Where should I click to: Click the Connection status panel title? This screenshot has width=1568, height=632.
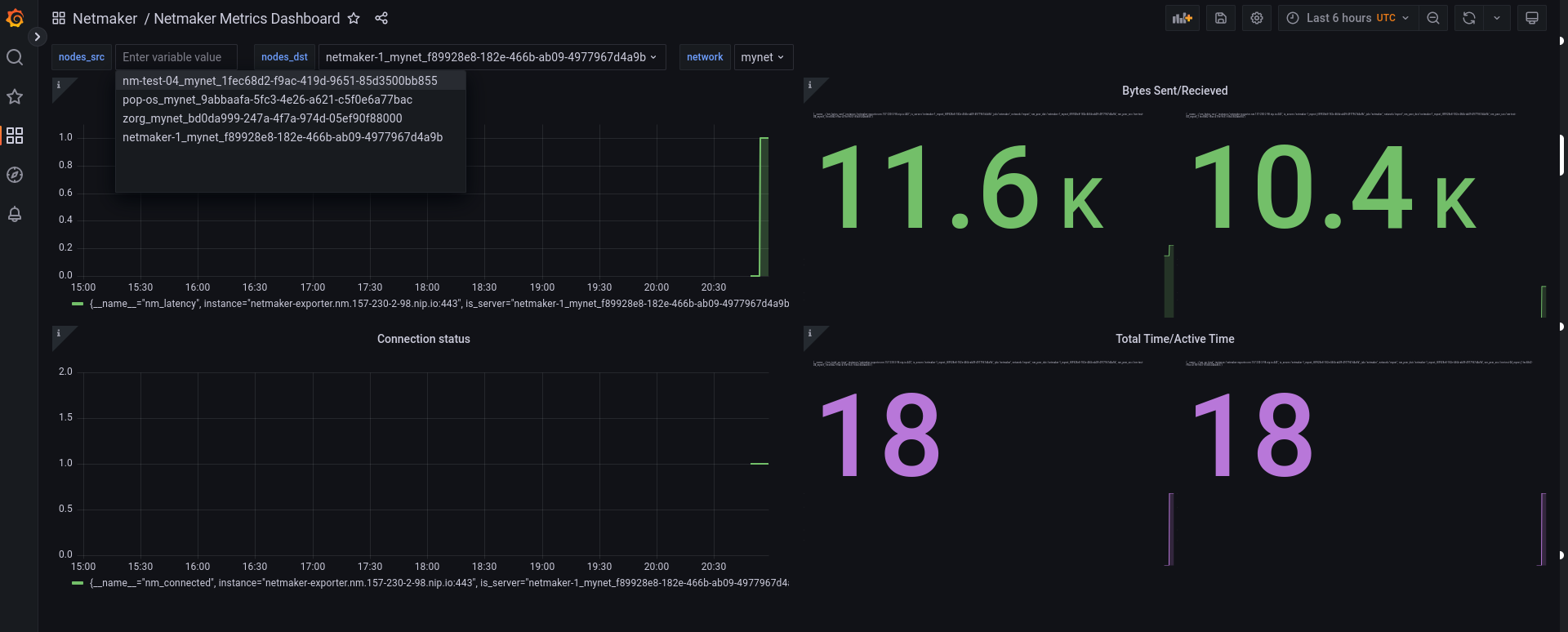(423, 339)
